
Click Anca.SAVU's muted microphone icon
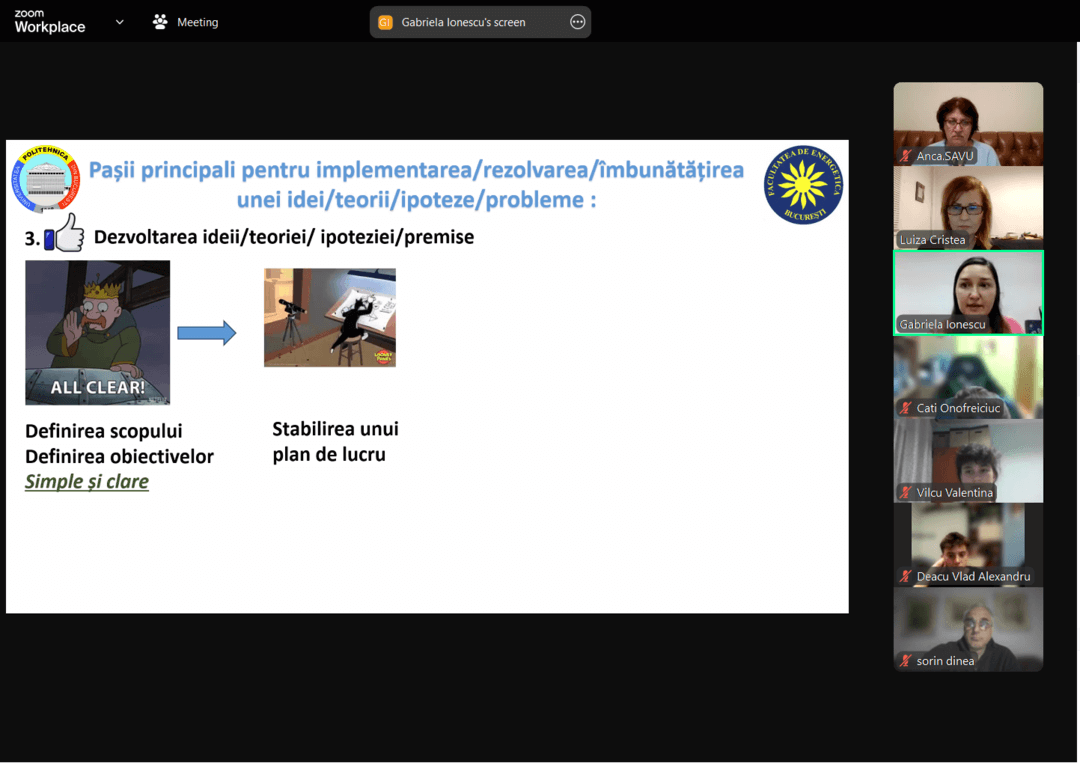[906, 156]
